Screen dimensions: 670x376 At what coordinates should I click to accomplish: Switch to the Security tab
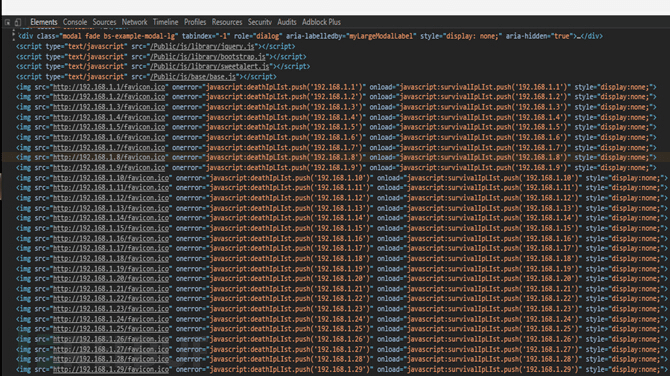point(260,22)
